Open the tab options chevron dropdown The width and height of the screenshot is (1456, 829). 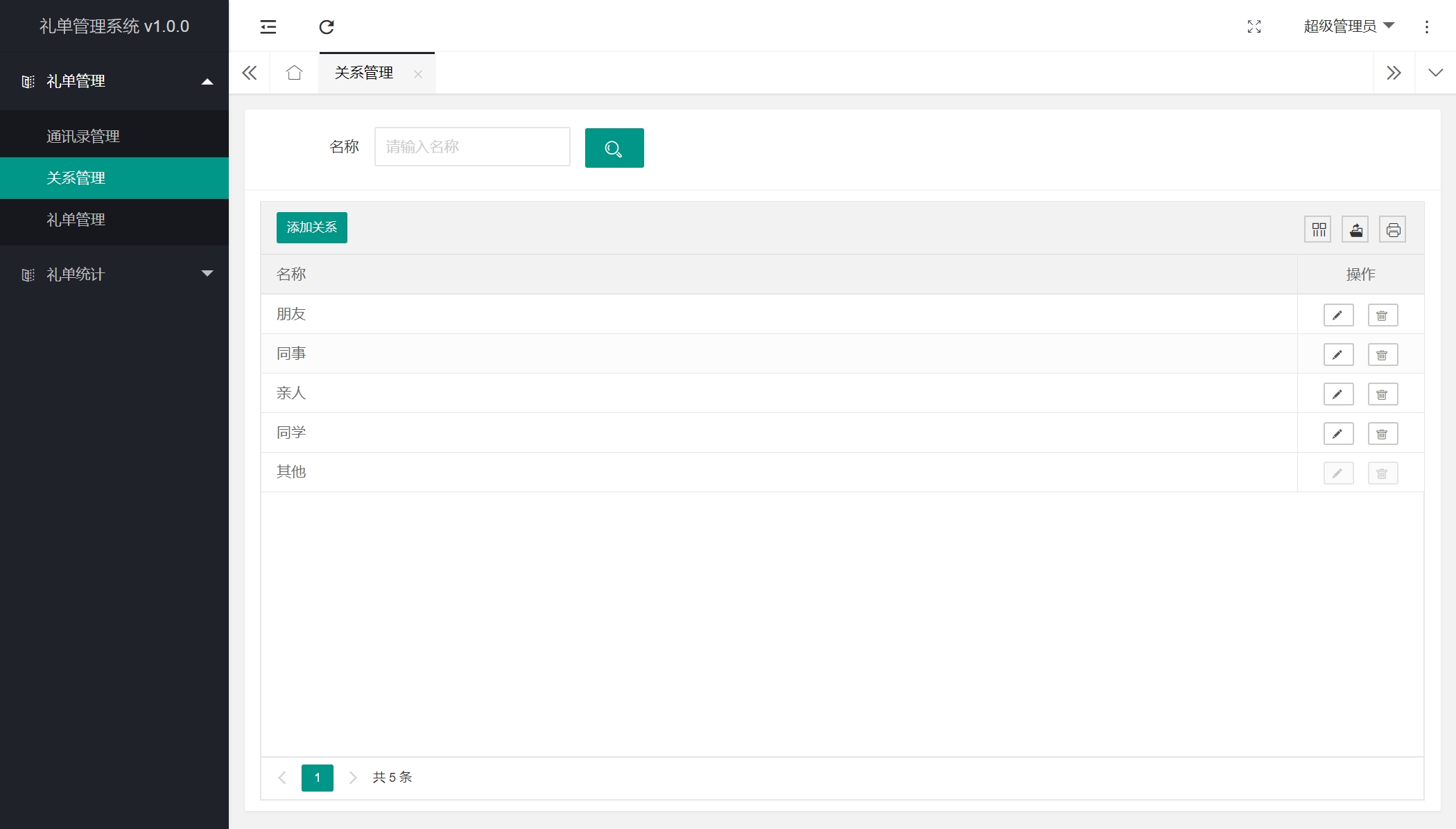pos(1435,73)
